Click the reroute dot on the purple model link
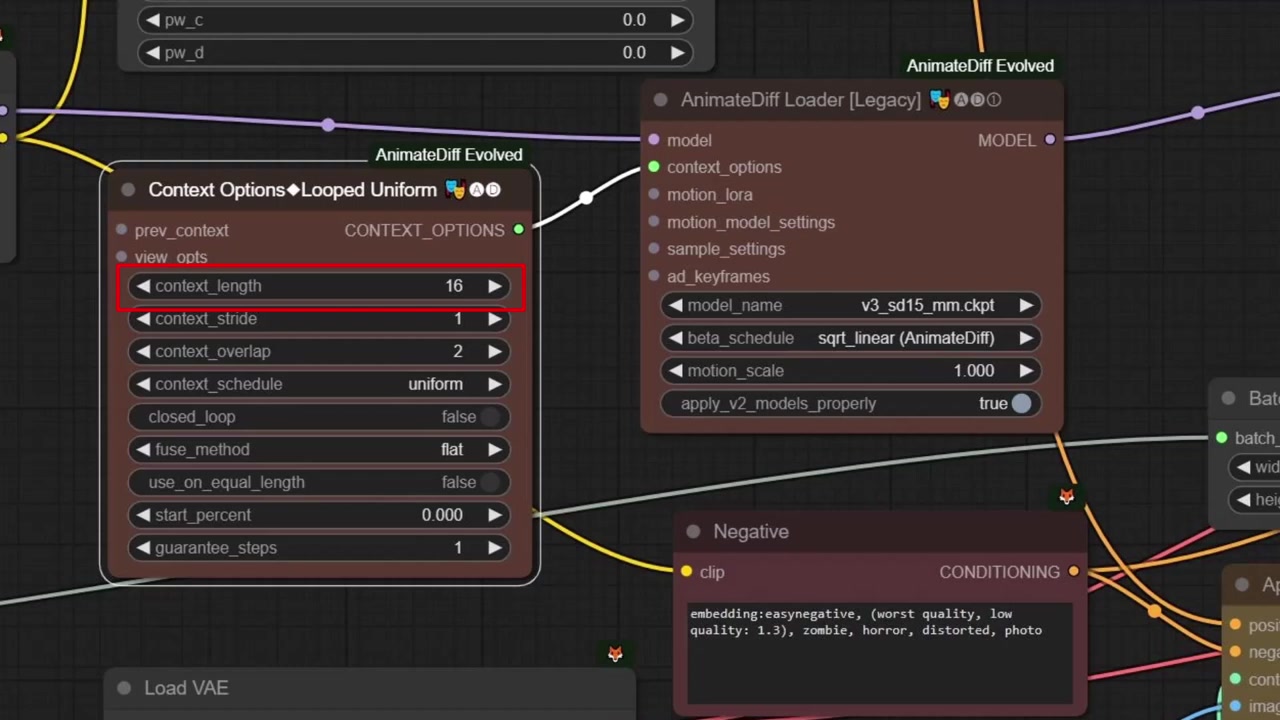The height and width of the screenshot is (720, 1280). pos(329,125)
